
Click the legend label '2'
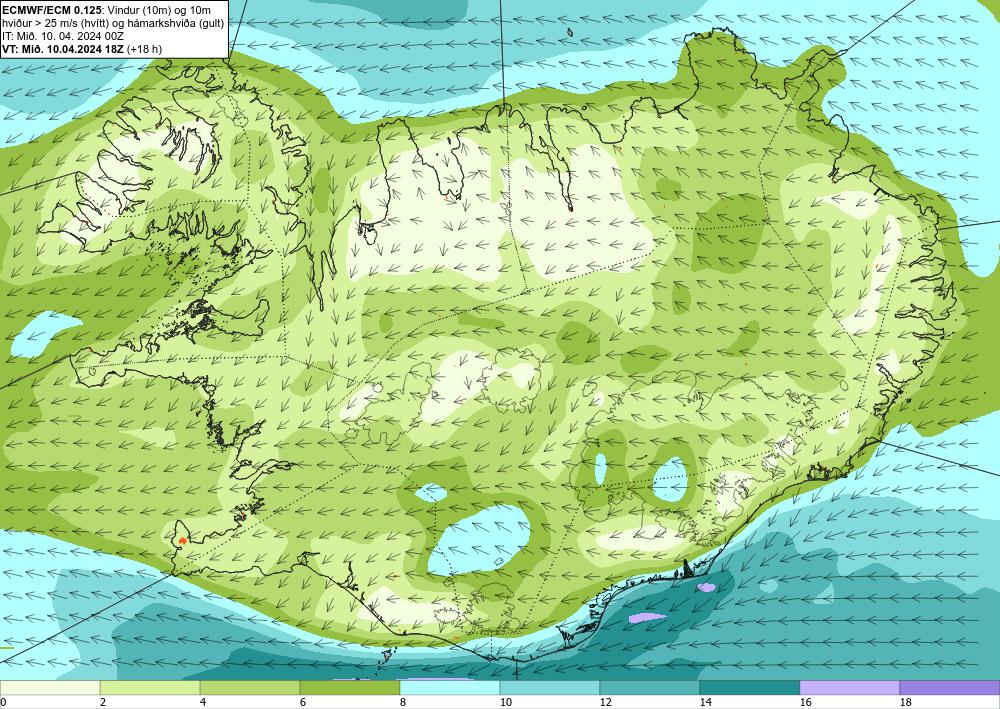point(103,702)
